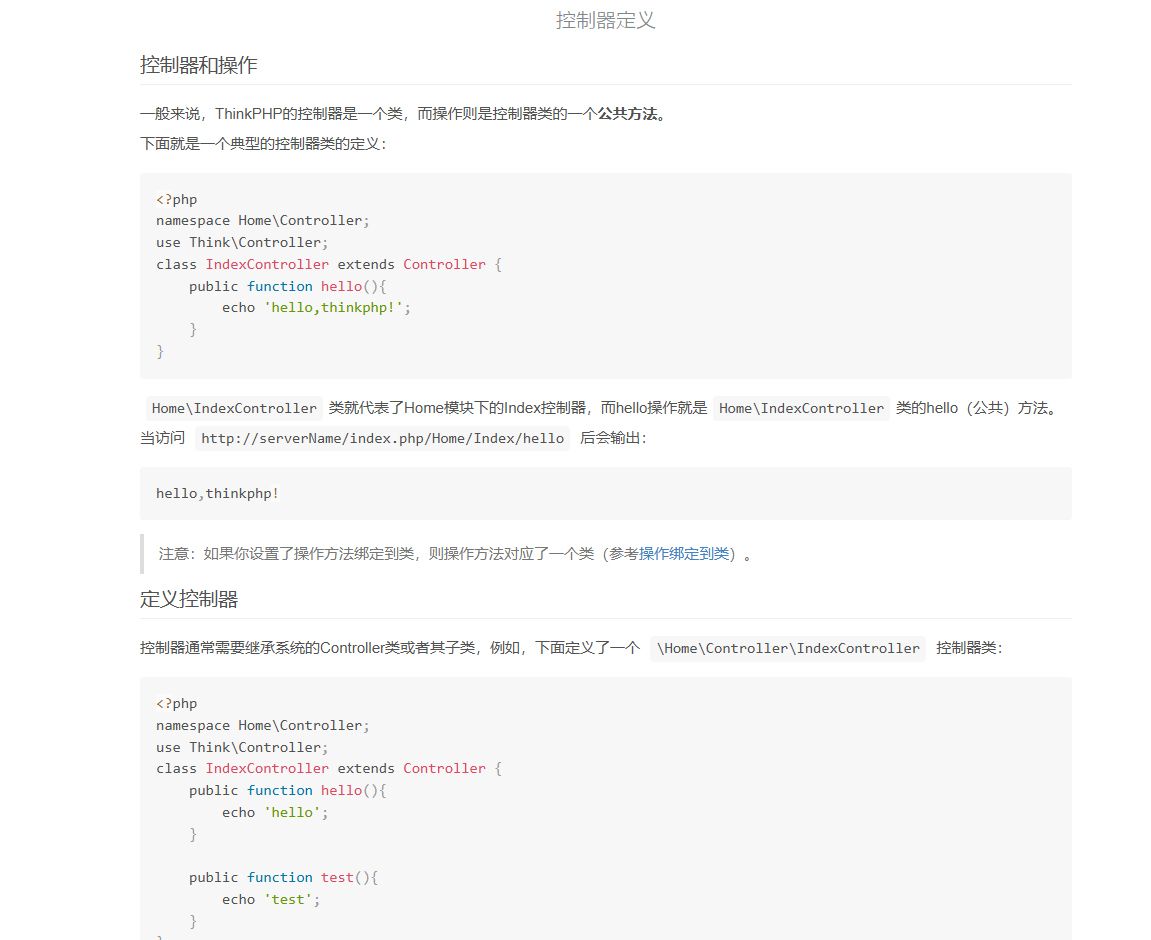1151x940 pixels.
Task: Click Home\IndexController code before 类的hello text
Action: pos(801,408)
